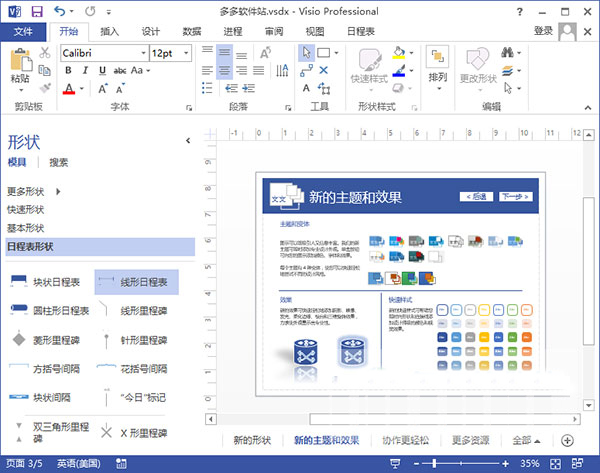
Task: Toggle align top button
Action: click(207, 51)
